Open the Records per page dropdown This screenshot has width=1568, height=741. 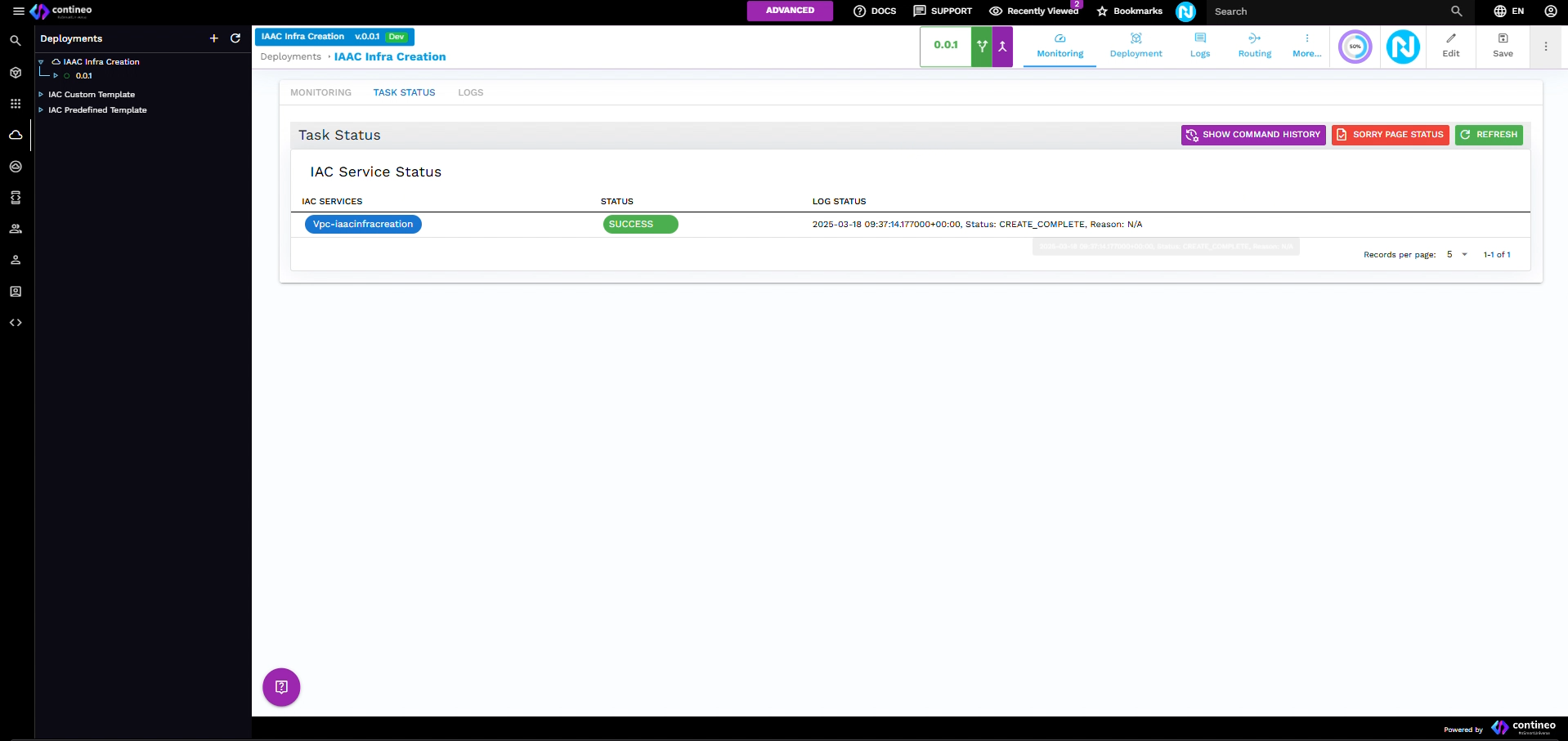coord(1457,255)
